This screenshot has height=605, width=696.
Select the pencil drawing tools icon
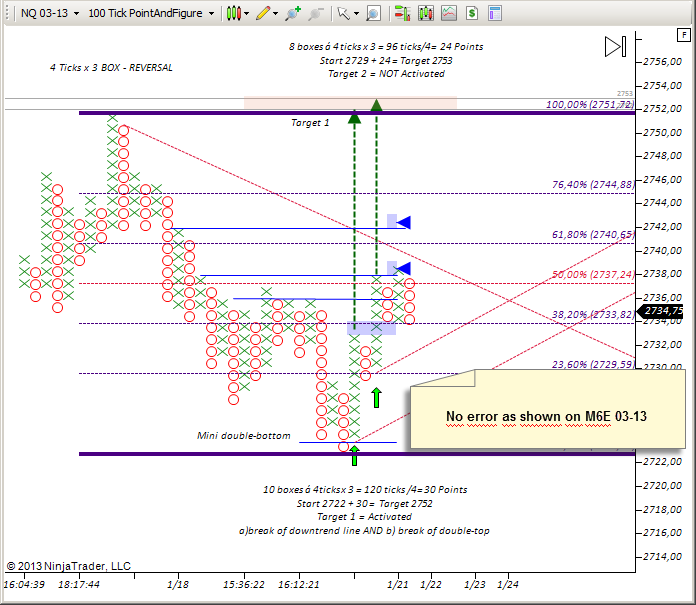tap(263, 13)
